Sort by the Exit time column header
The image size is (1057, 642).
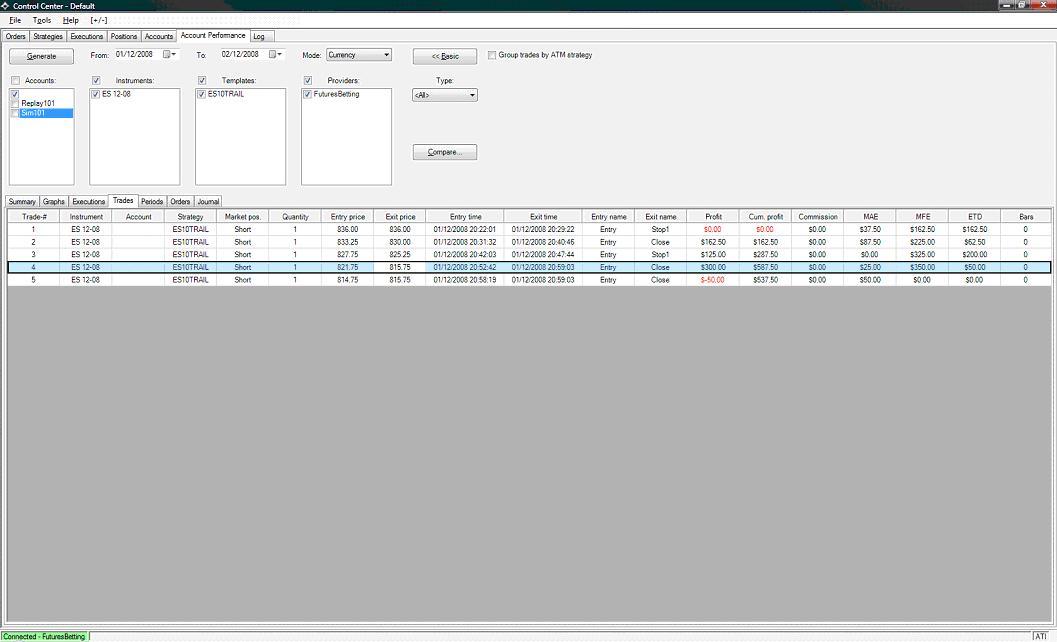(543, 217)
